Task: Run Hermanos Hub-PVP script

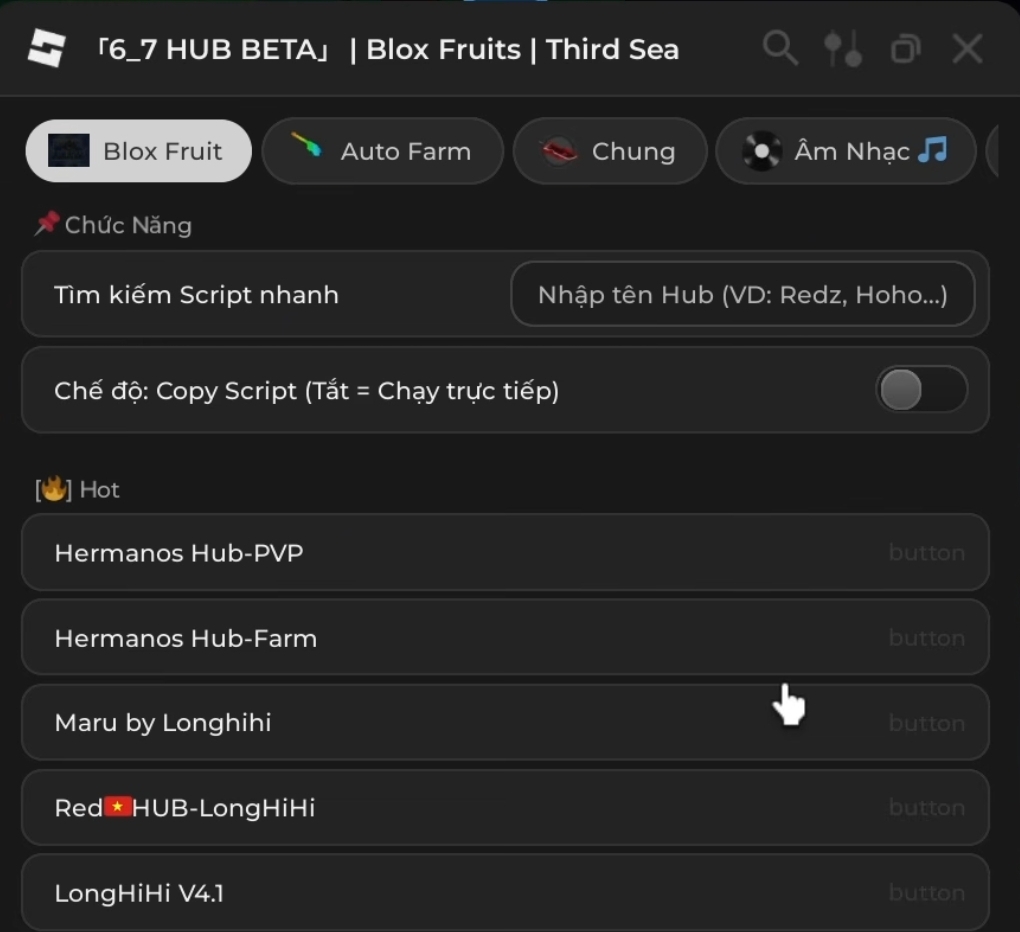Action: [x=505, y=552]
